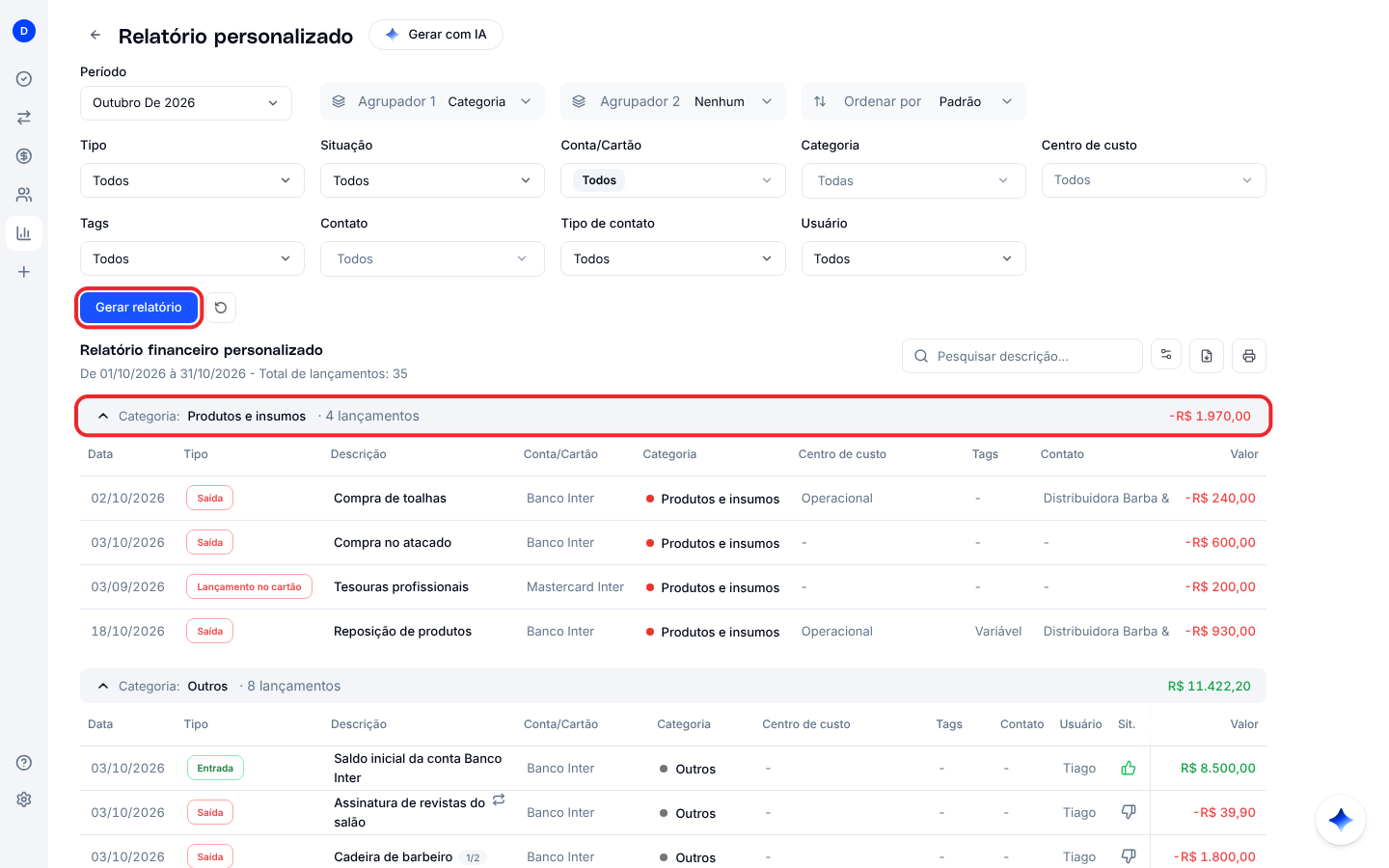Viewport: 1389px width, 868px height.
Task: Toggle thumbs-down status on Assinatura de revistas row
Action: click(x=1129, y=813)
